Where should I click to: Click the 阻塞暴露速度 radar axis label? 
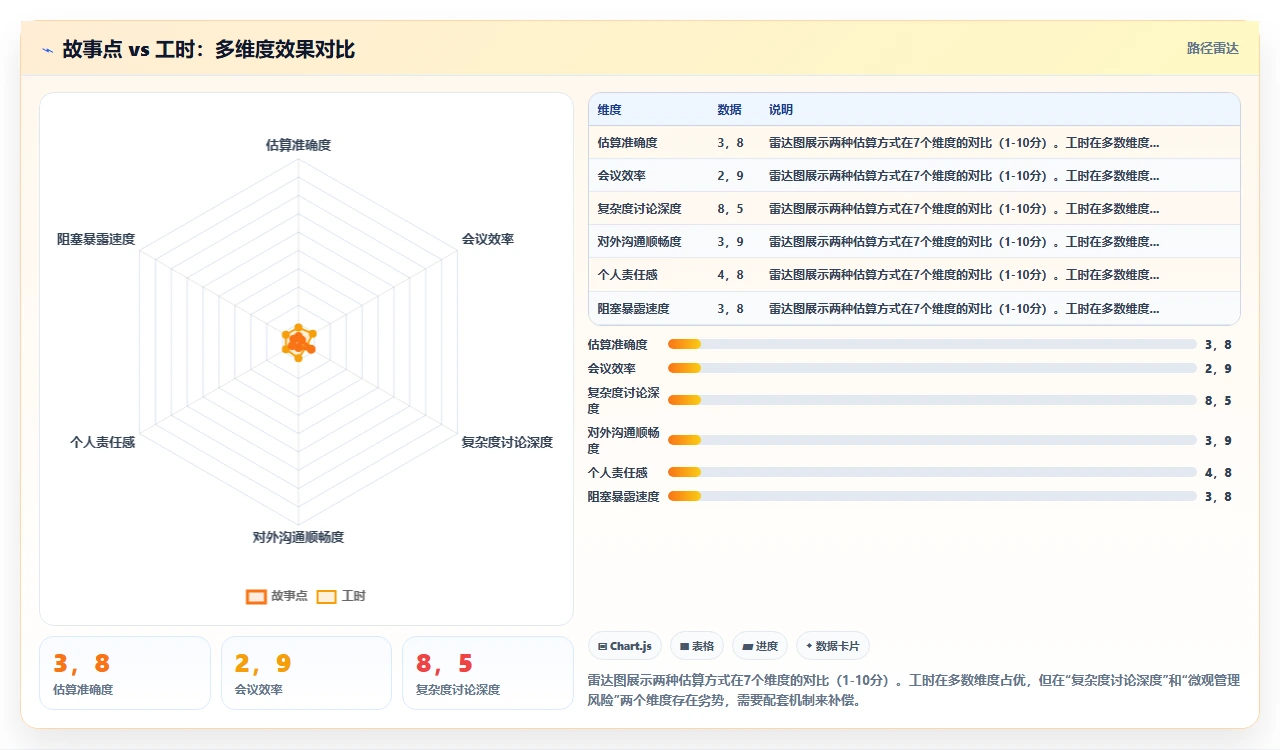pos(96,239)
